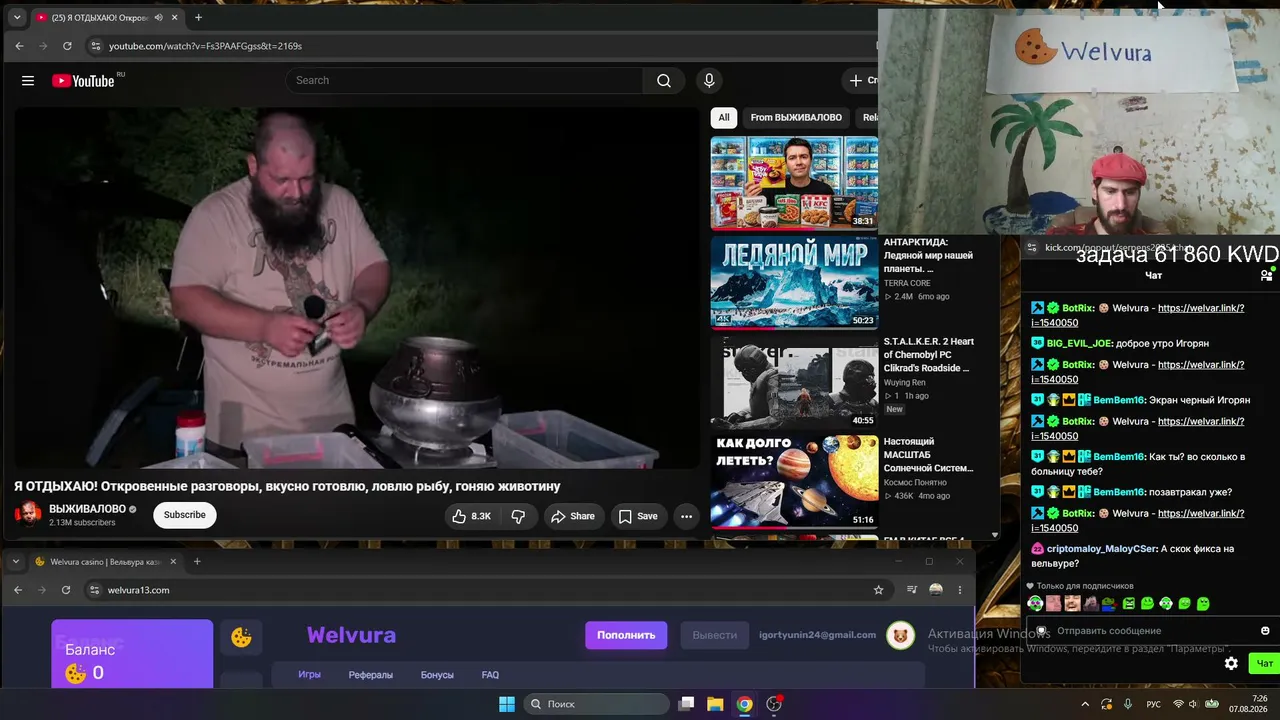Go back in the YouTube browser window
1280x720 pixels.
coord(19,46)
